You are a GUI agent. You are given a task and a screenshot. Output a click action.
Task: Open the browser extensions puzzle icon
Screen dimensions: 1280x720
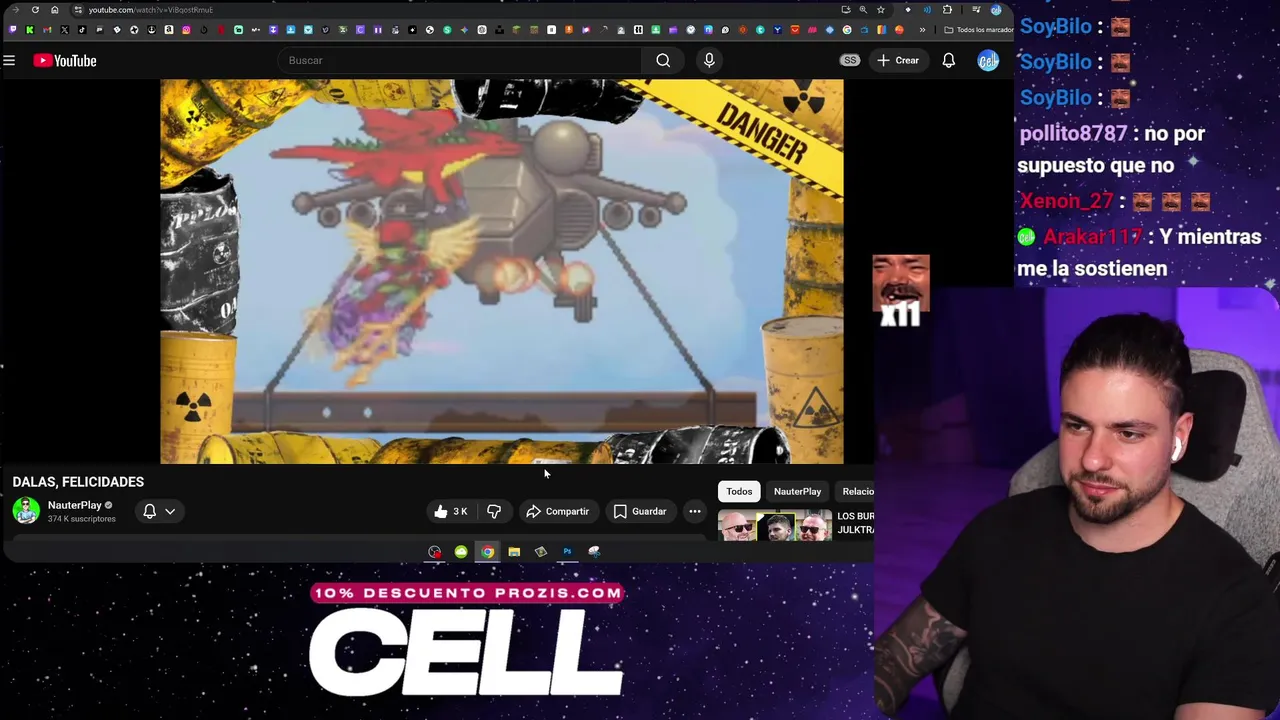[x=947, y=10]
